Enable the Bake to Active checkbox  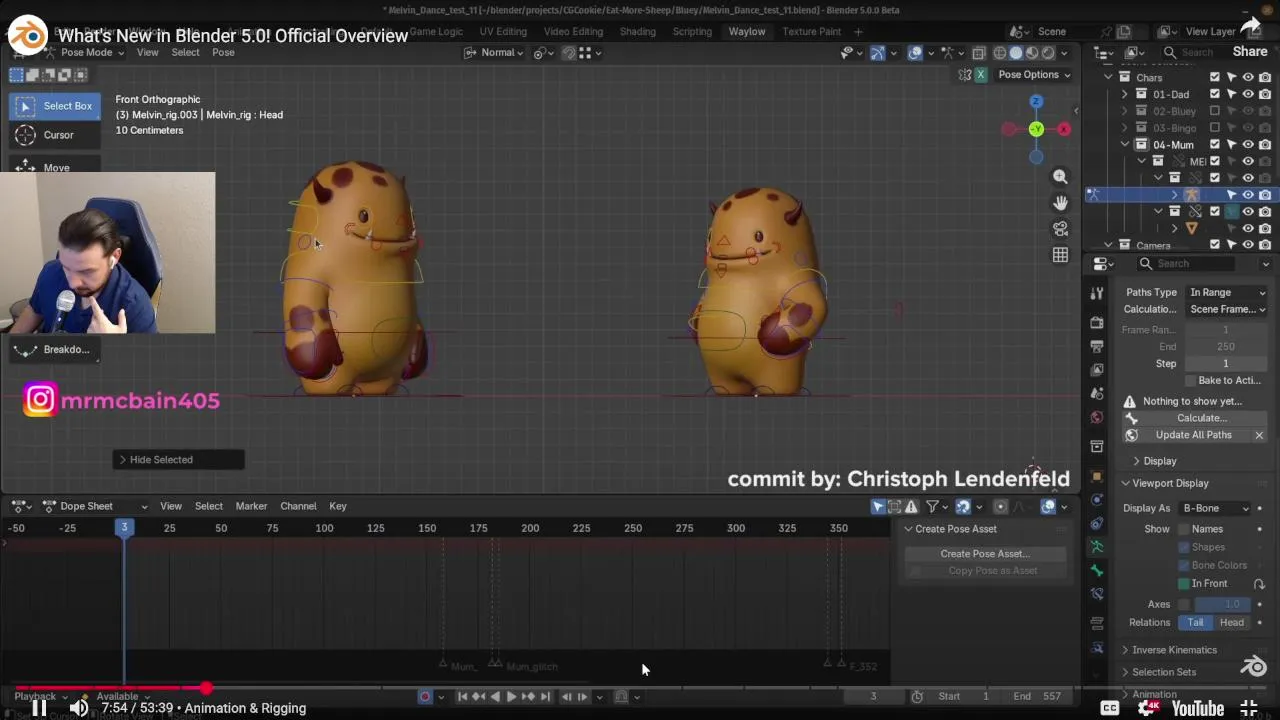1190,381
